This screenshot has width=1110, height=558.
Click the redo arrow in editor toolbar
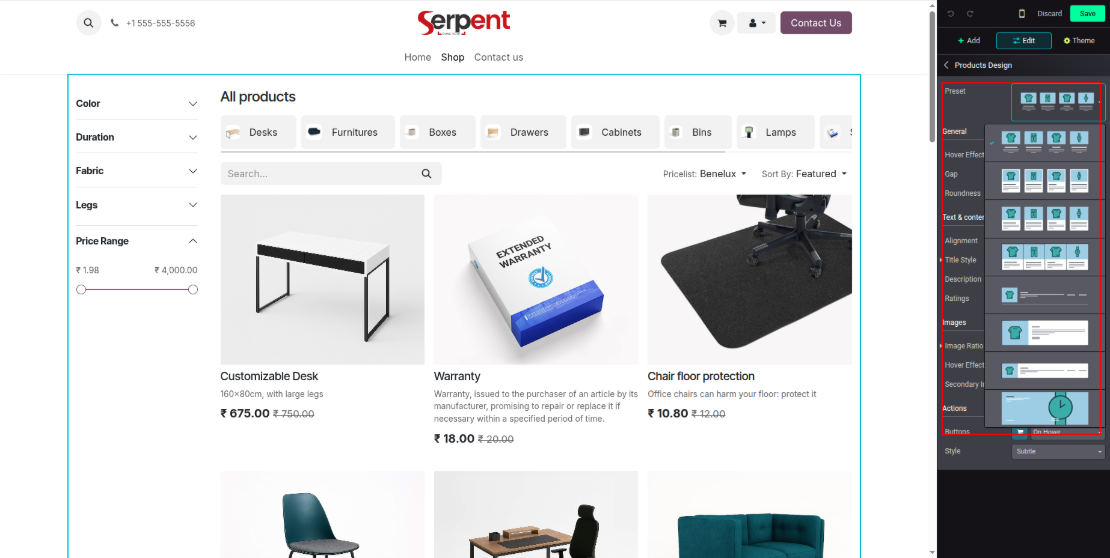click(971, 13)
